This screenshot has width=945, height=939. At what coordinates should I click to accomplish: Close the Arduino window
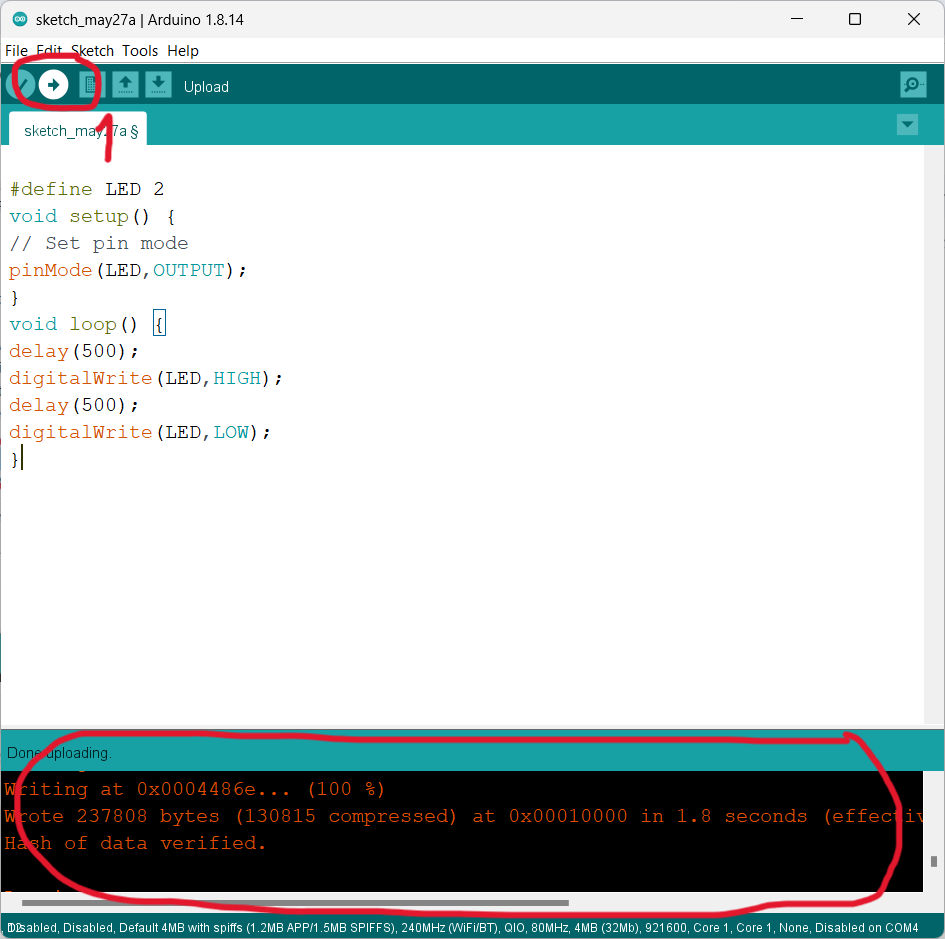point(914,19)
